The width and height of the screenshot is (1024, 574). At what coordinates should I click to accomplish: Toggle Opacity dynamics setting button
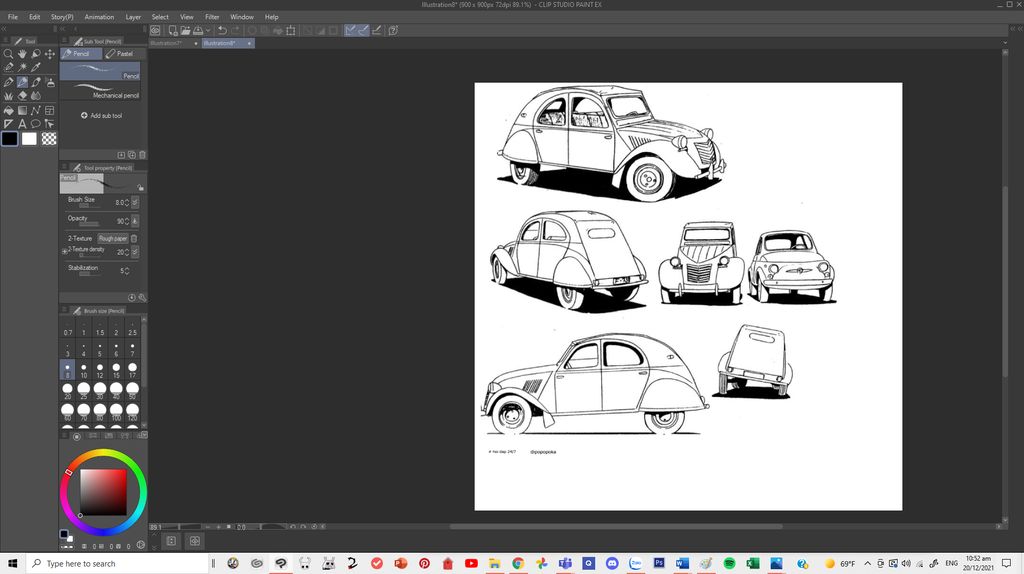[135, 221]
